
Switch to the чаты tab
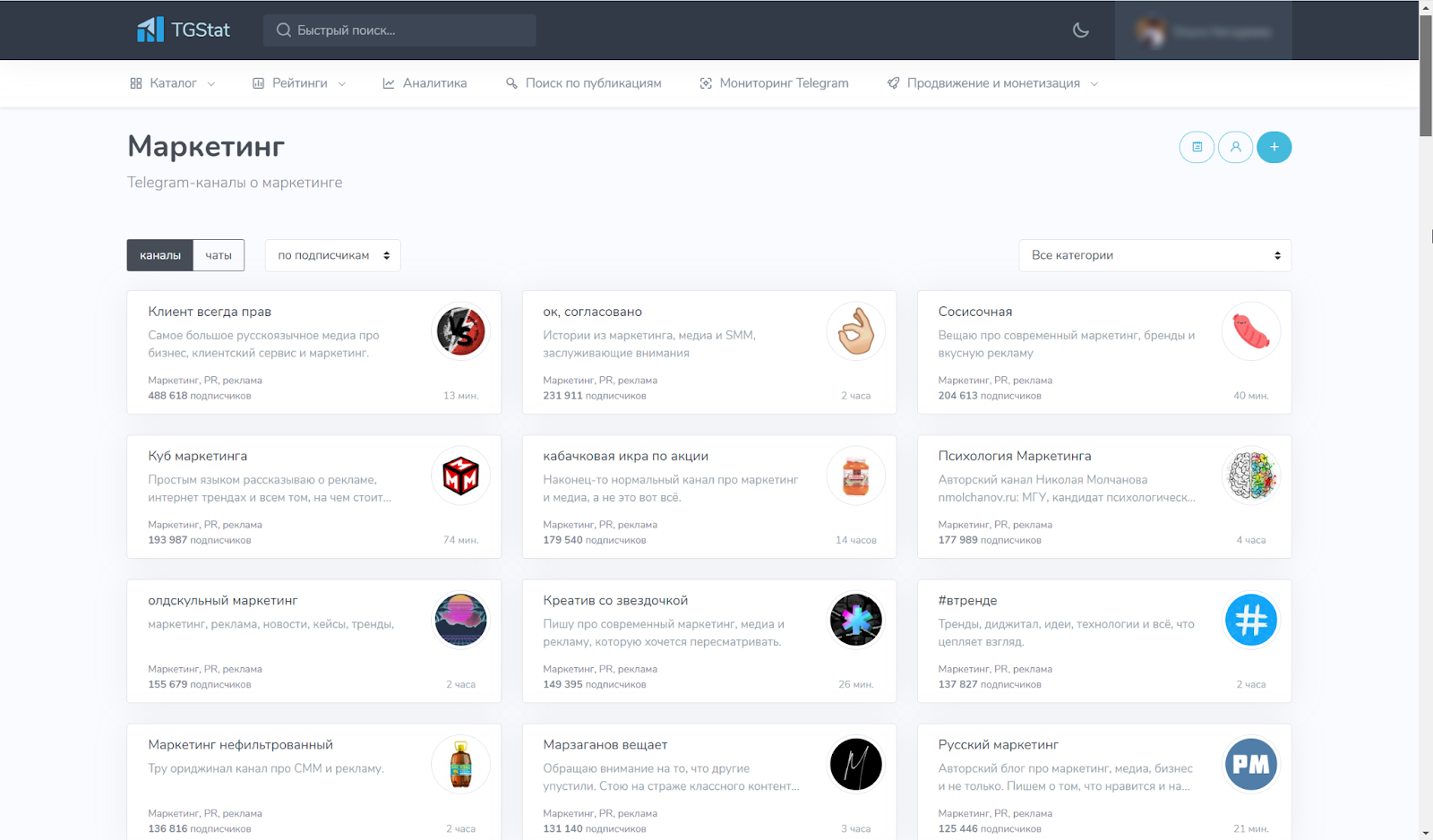tap(219, 255)
